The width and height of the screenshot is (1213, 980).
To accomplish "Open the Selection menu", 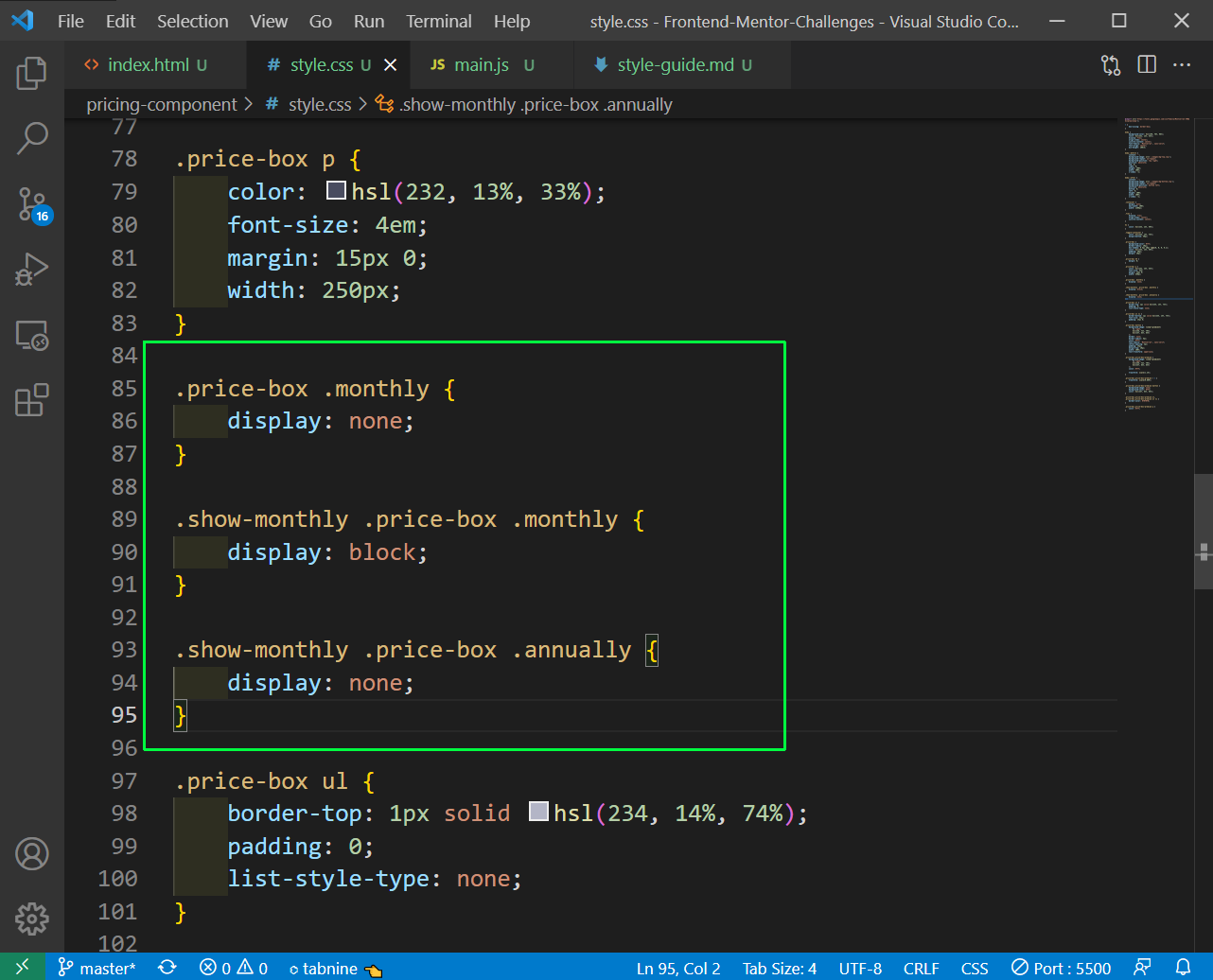I will (x=192, y=21).
